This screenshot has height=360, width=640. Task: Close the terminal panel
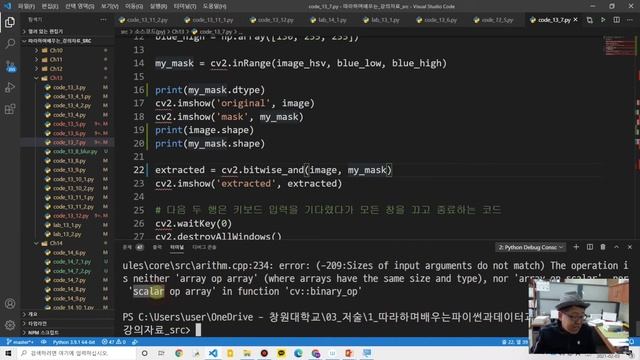click(x=630, y=247)
